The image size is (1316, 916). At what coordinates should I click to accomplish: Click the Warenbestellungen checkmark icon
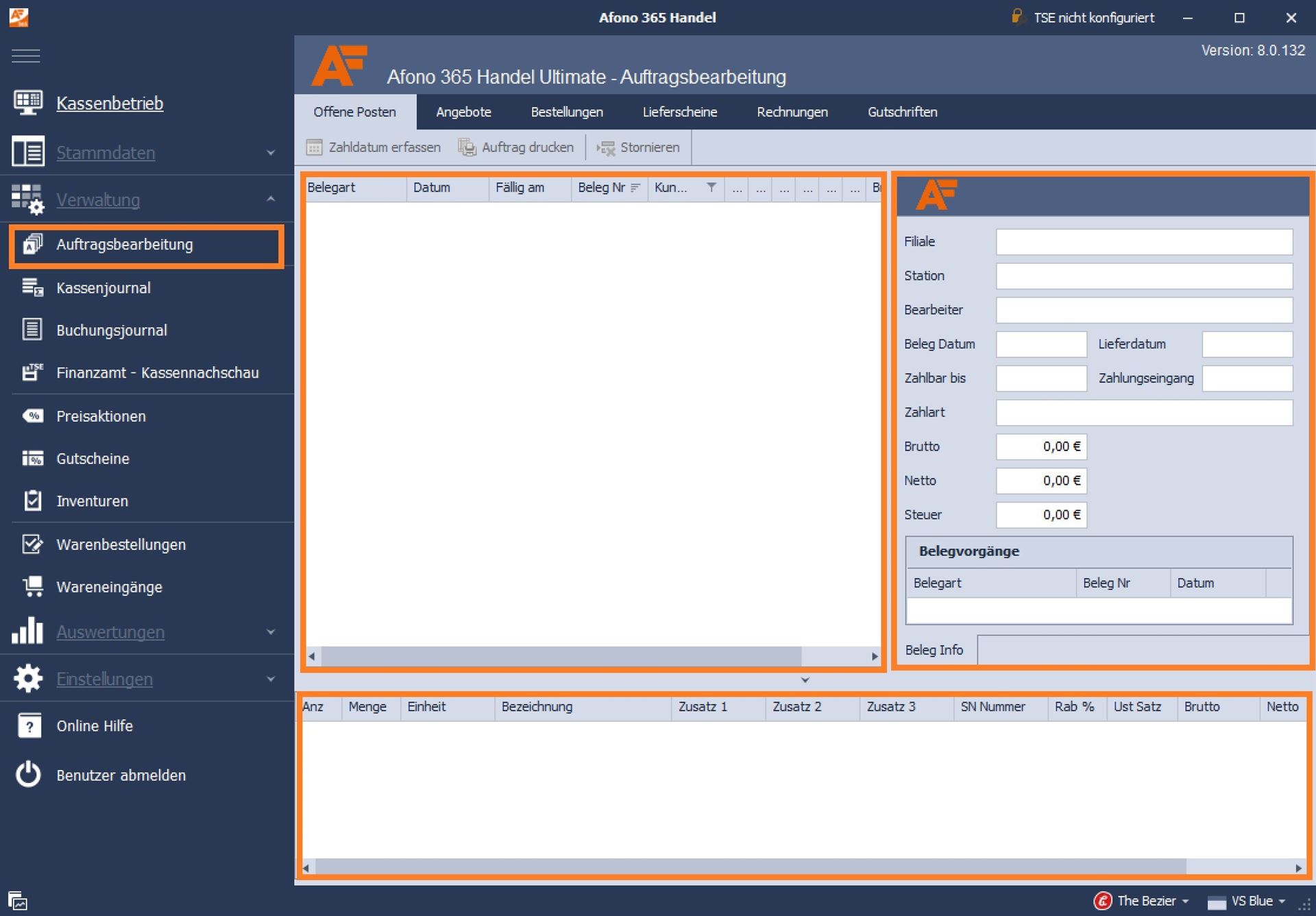(x=32, y=544)
